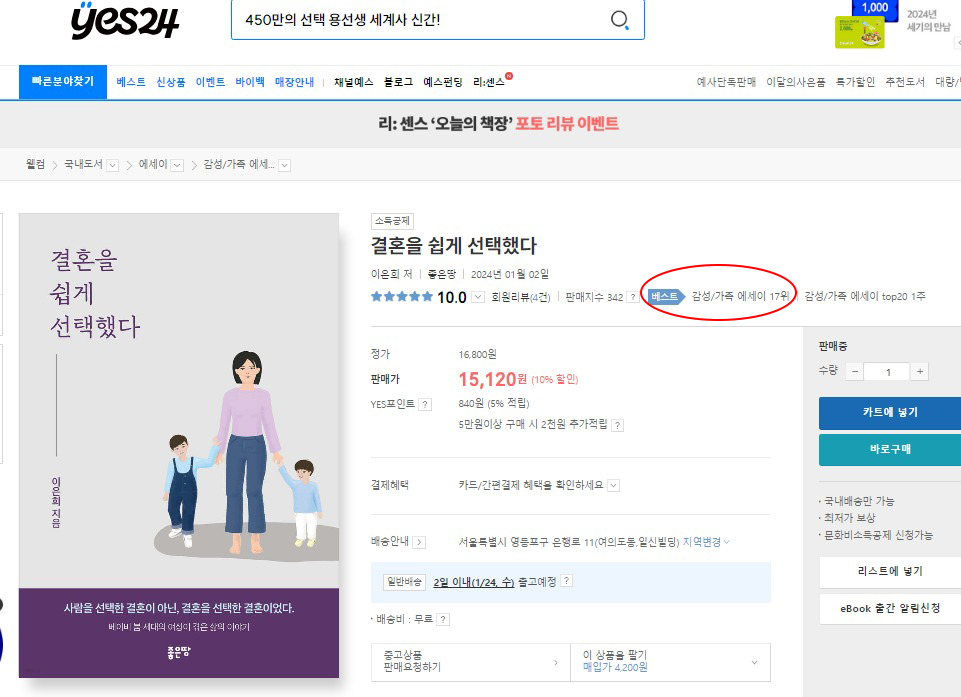
Task: Expand the rating 10.0 dropdown arrow
Action: pos(478,297)
